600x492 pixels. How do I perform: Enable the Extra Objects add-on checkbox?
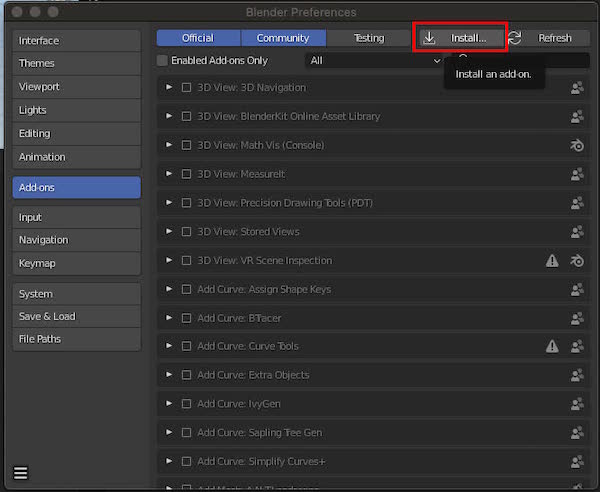coord(186,375)
